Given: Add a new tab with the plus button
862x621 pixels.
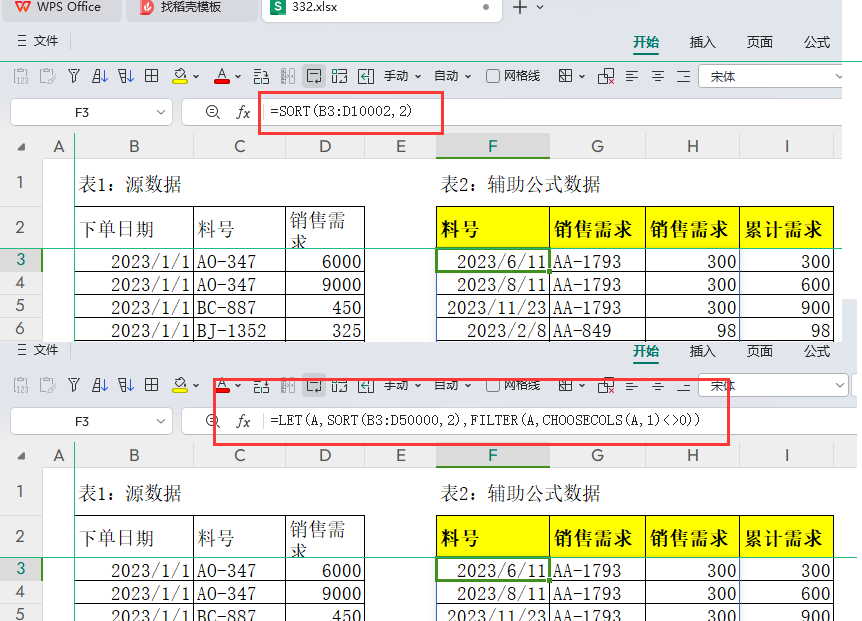Looking at the screenshot, I should (520, 7).
